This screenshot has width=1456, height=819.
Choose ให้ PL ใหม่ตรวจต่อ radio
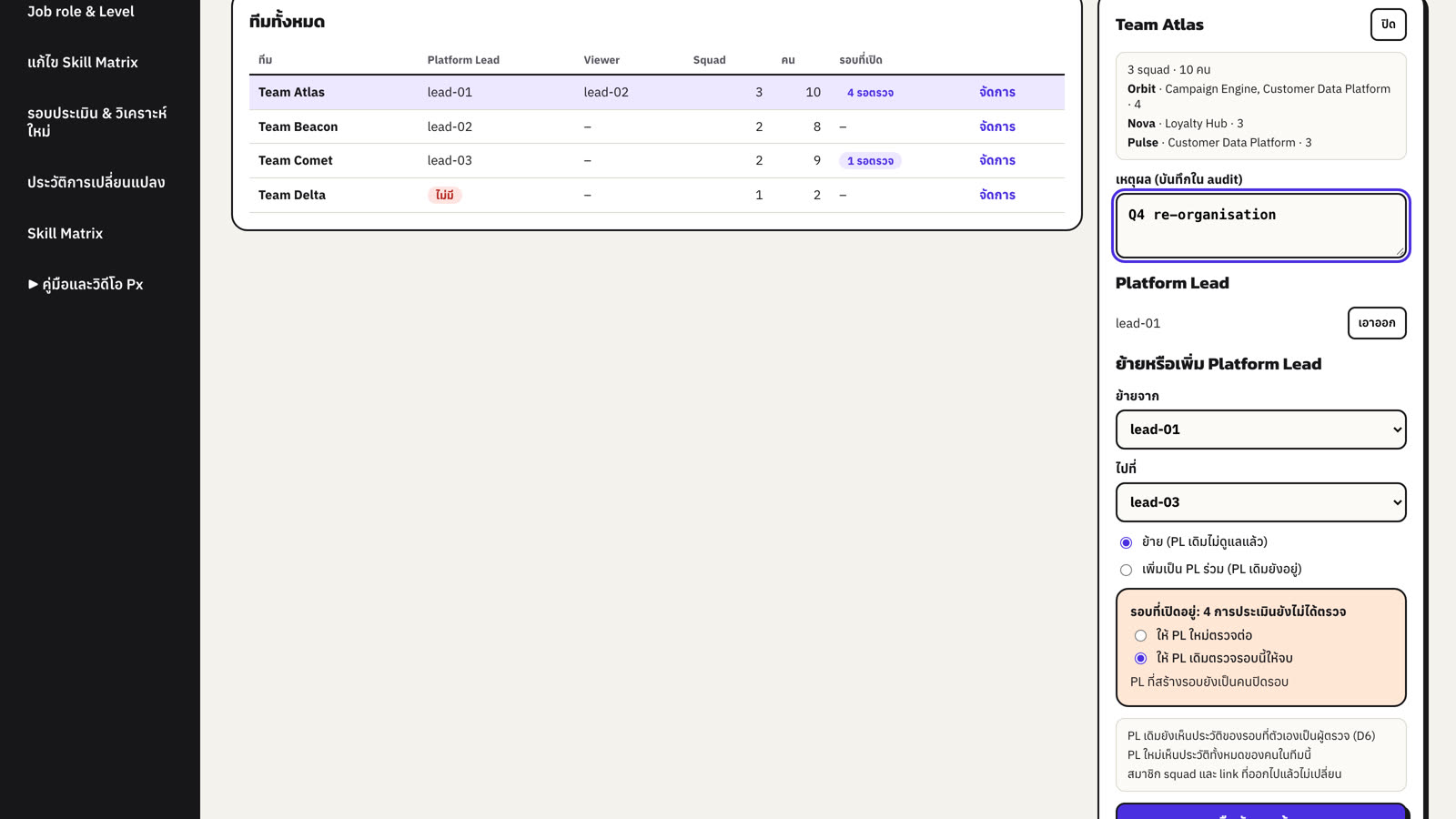(x=1140, y=635)
